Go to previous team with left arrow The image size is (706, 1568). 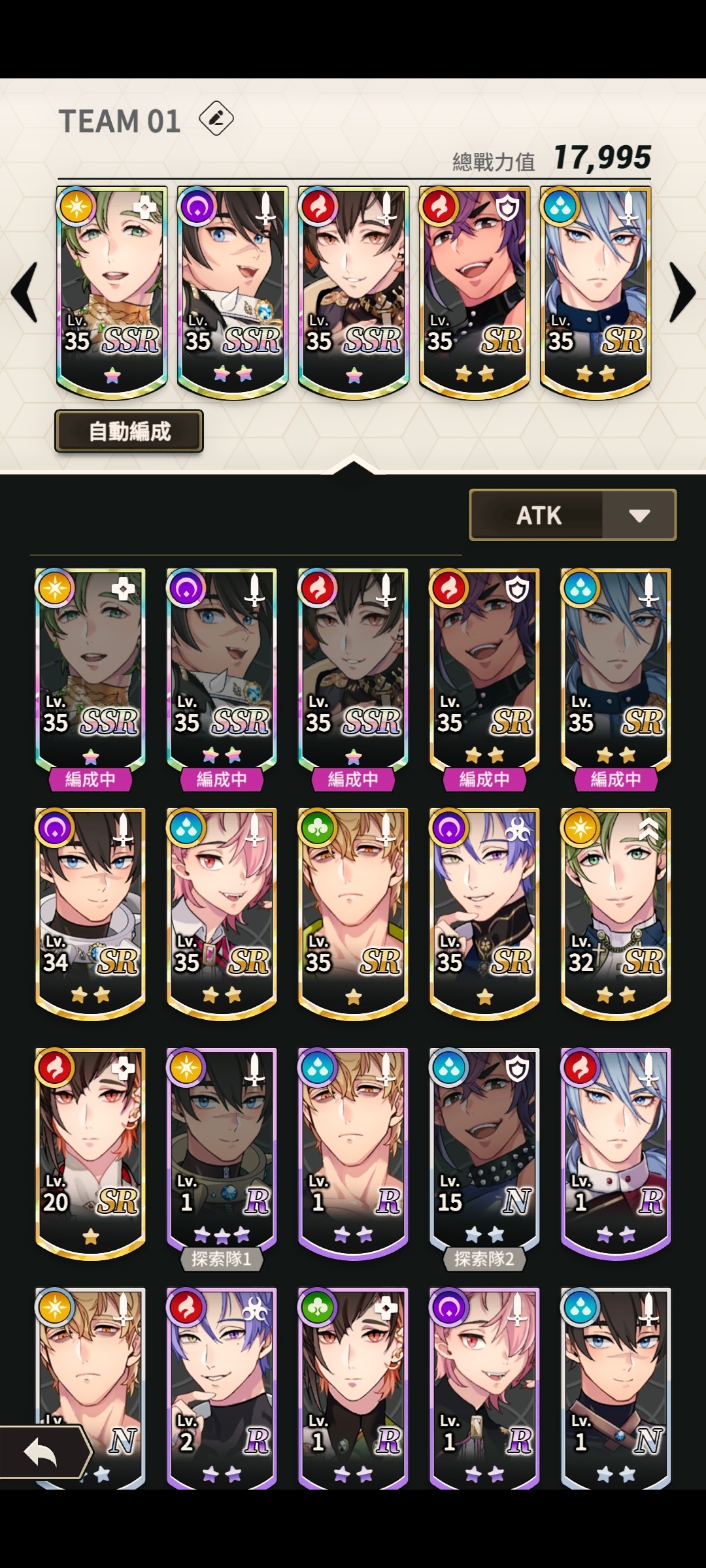(25, 292)
